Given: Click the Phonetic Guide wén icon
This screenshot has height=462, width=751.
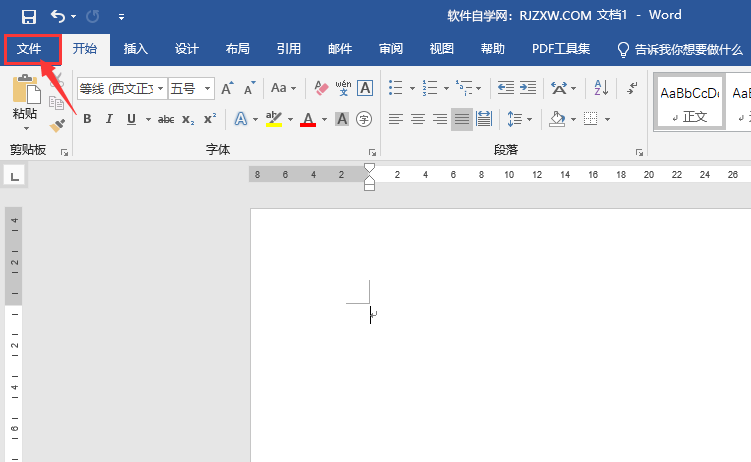Looking at the screenshot, I should (343, 88).
